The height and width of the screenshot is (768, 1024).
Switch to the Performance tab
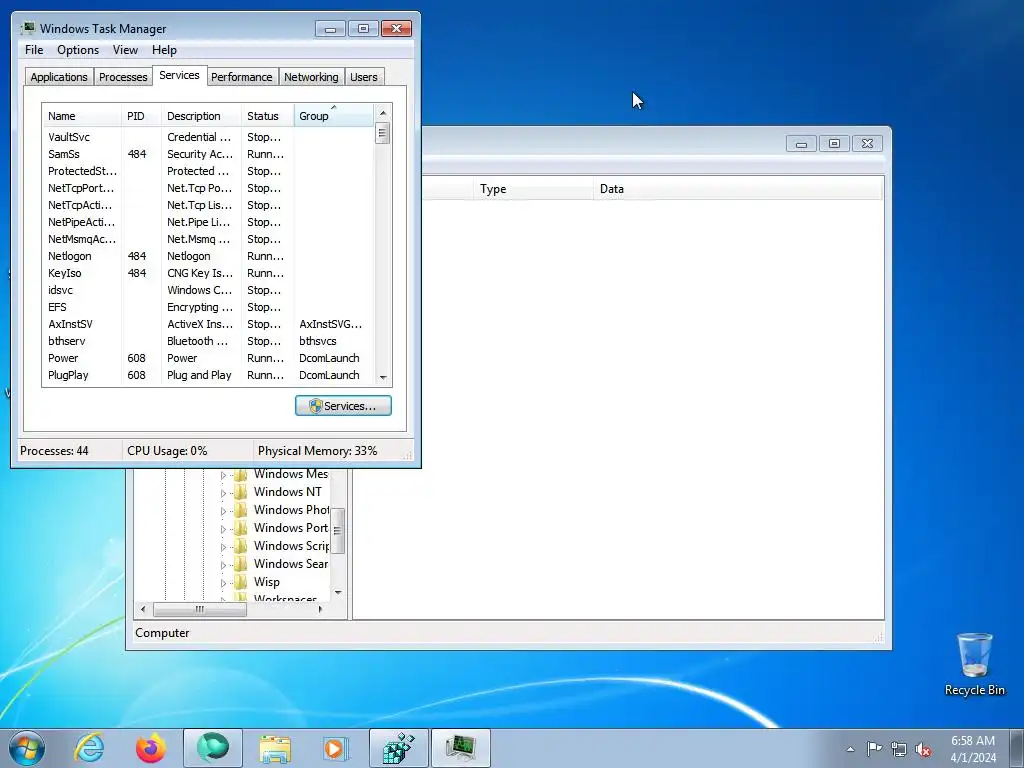[242, 76]
